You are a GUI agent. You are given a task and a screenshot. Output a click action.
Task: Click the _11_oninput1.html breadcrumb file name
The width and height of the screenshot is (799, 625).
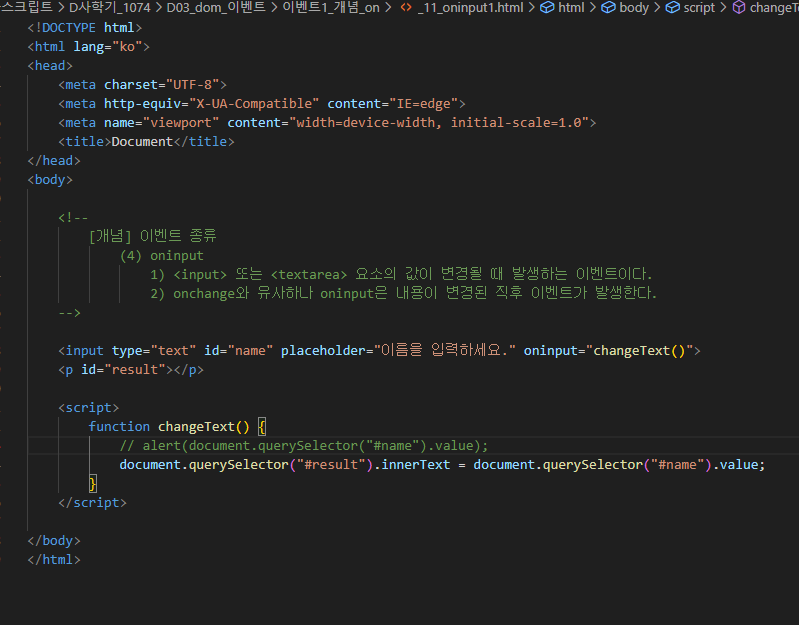(x=470, y=8)
